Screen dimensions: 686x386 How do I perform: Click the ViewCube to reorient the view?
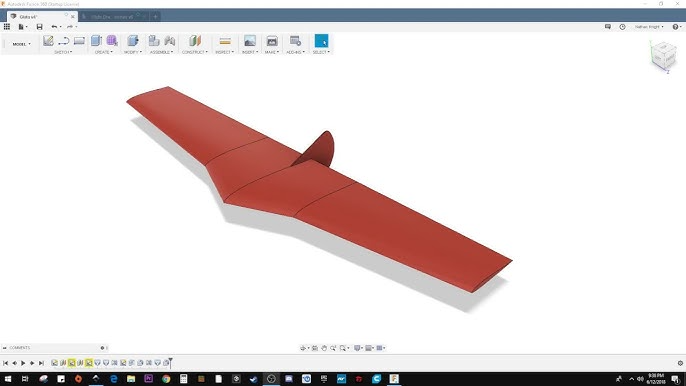pyautogui.click(x=663, y=55)
